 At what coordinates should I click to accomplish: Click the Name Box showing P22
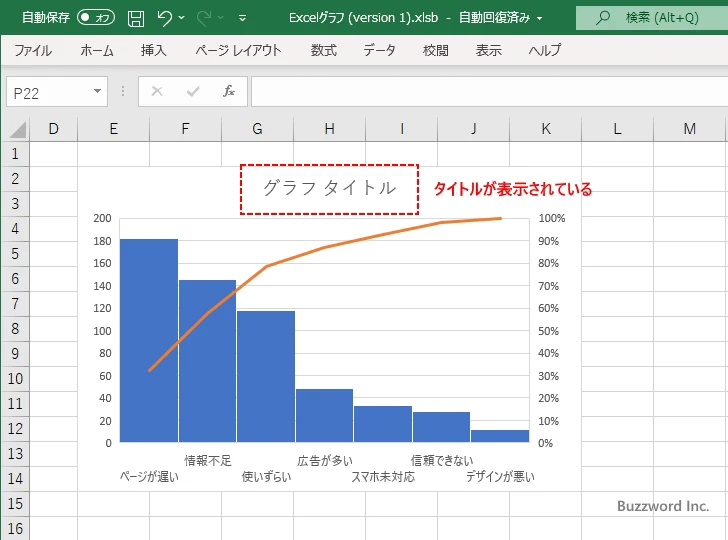click(48, 92)
